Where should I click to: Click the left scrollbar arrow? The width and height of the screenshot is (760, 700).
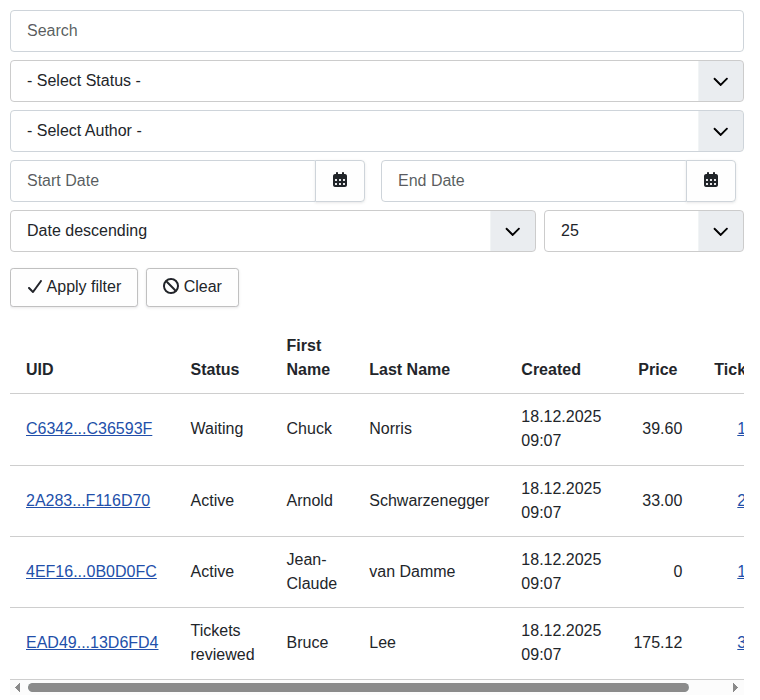[x=17, y=688]
